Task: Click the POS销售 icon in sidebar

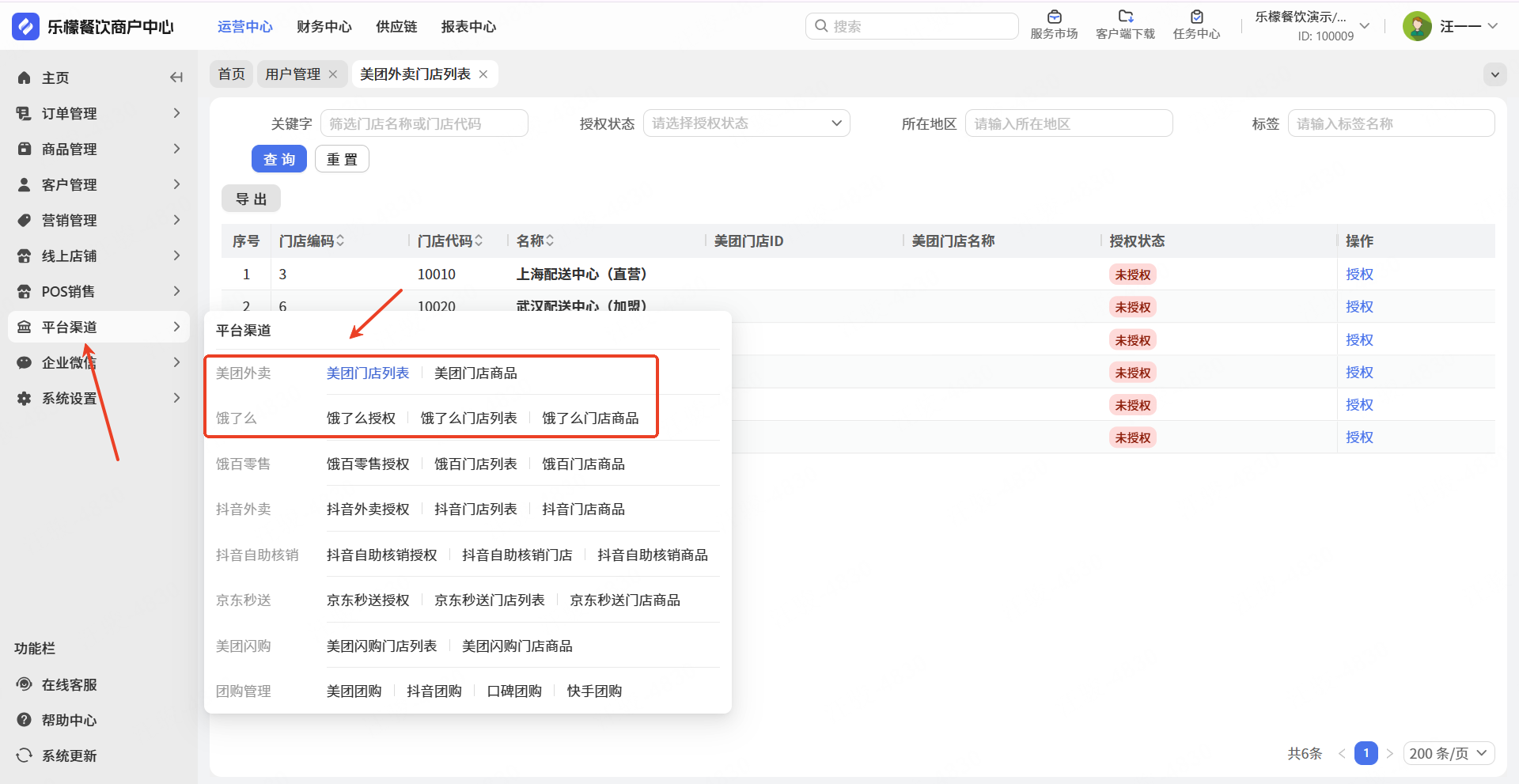Action: tap(25, 291)
